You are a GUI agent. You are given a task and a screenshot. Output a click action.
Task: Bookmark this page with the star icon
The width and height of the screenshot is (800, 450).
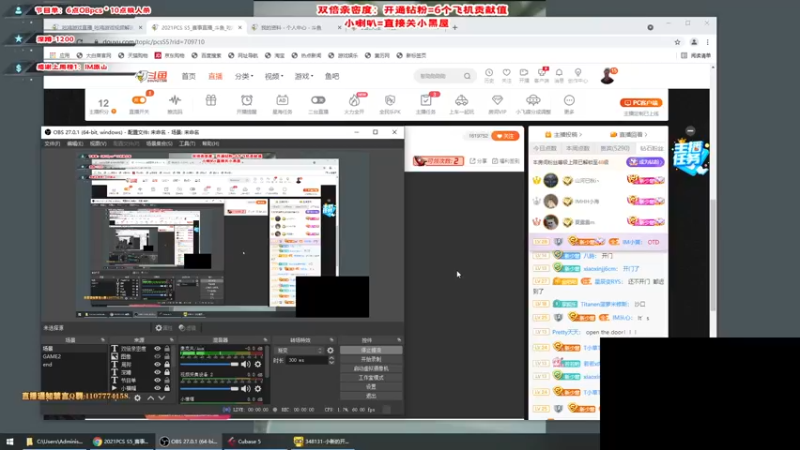(677, 42)
